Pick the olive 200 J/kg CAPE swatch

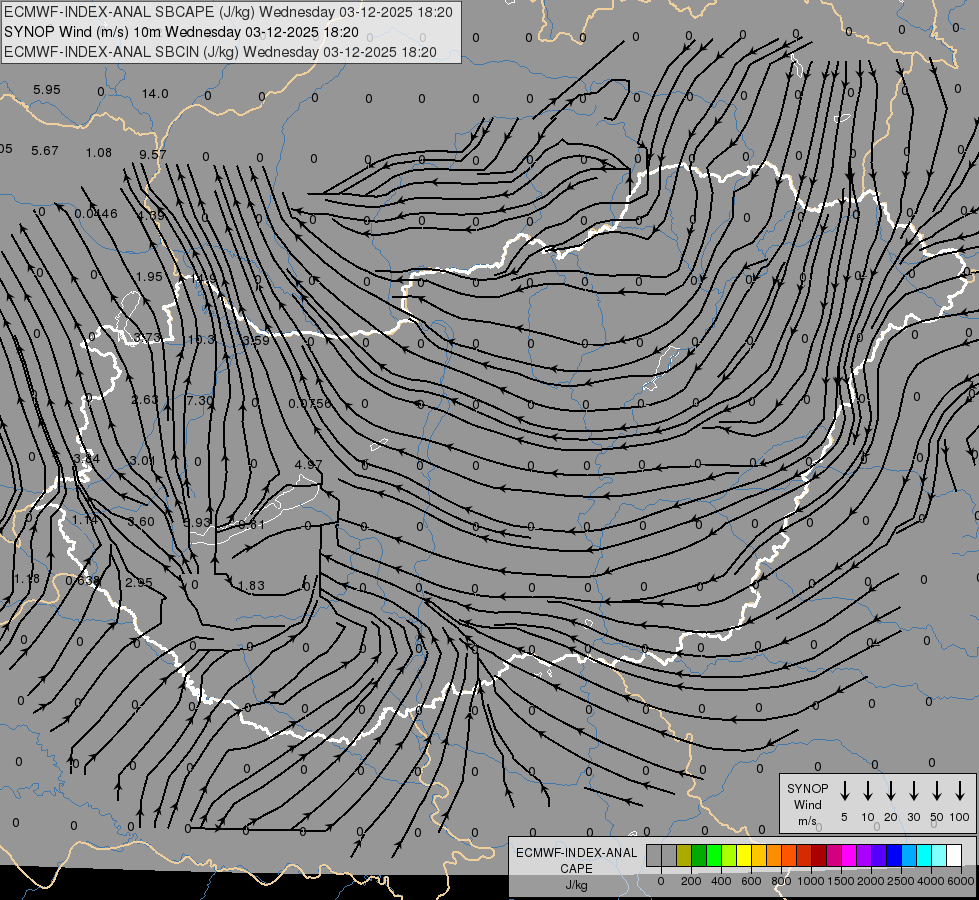point(684,855)
